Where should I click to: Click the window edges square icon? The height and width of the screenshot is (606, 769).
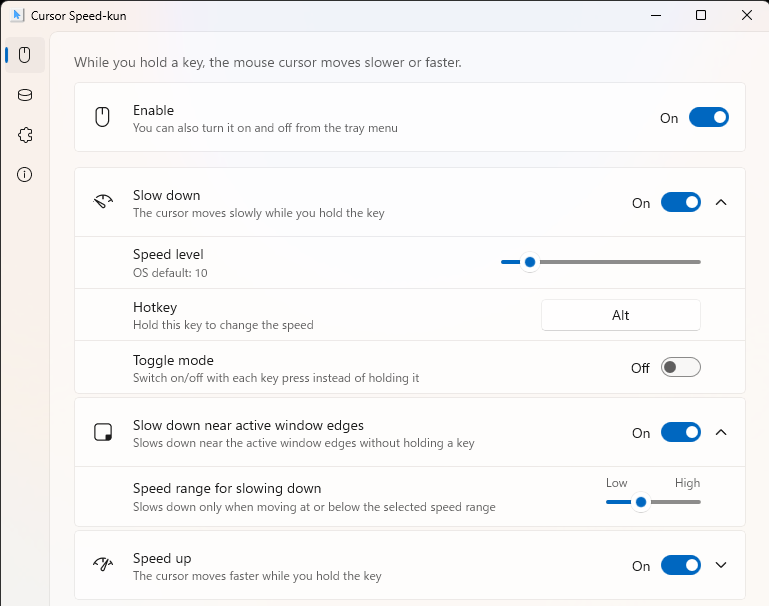103,432
